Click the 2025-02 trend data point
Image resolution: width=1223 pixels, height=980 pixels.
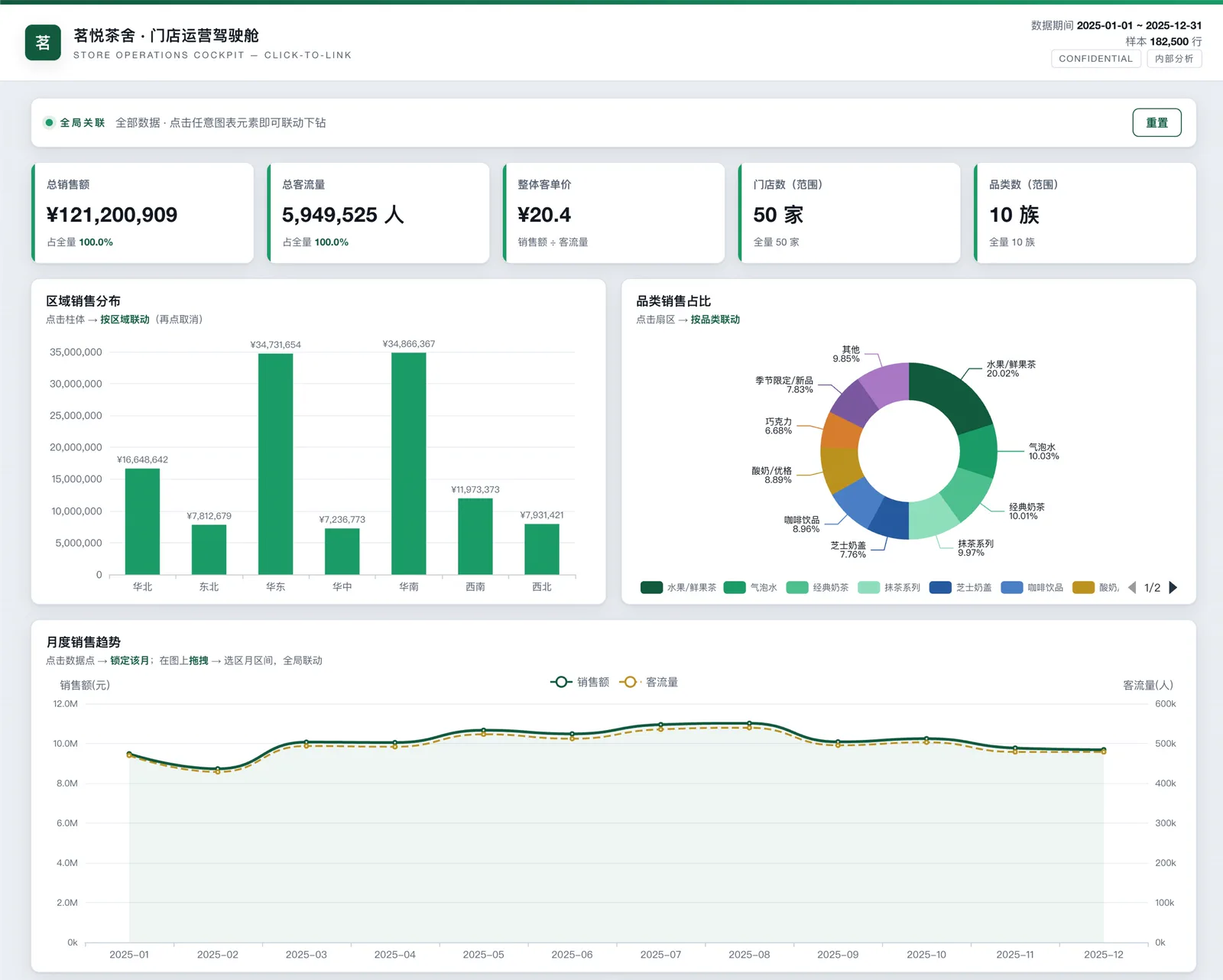218,769
